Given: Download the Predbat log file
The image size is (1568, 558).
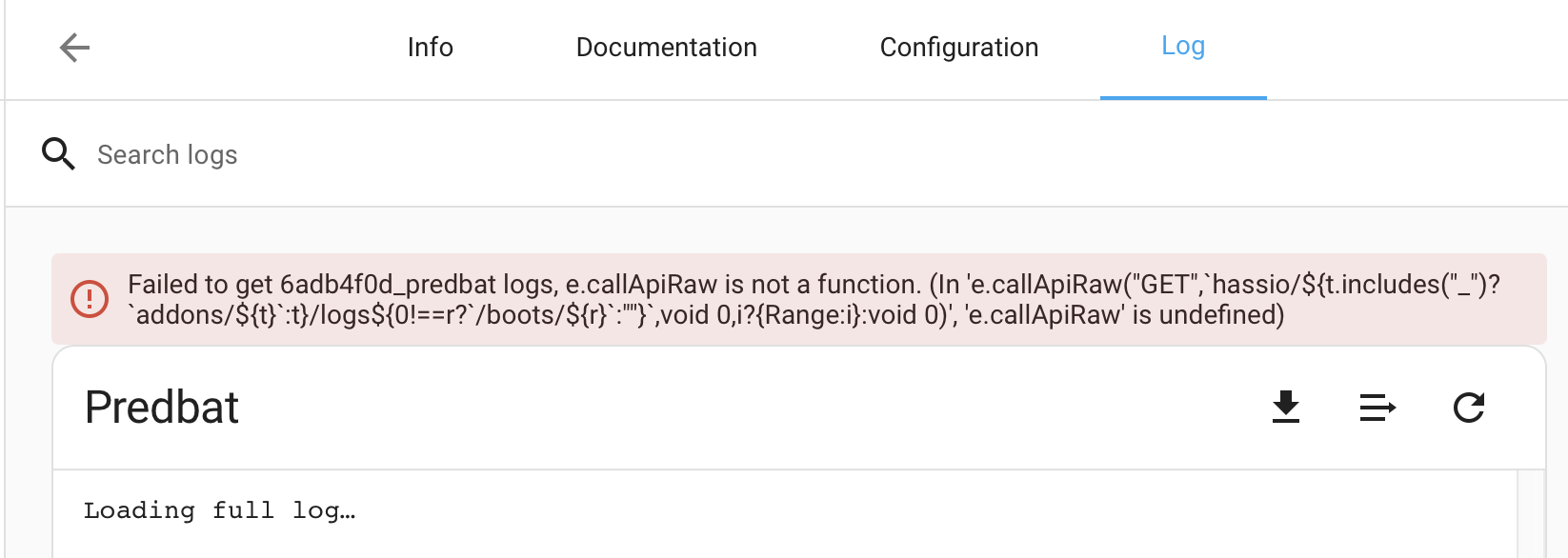Looking at the screenshot, I should click(x=1286, y=408).
